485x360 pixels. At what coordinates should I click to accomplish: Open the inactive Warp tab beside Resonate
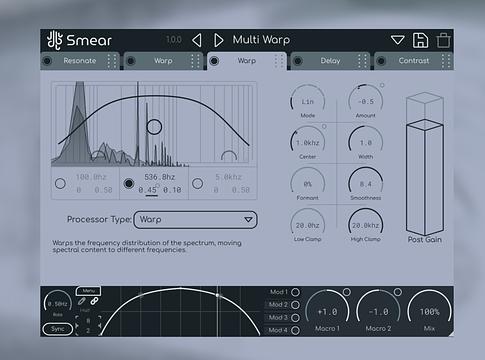pyautogui.click(x=163, y=61)
